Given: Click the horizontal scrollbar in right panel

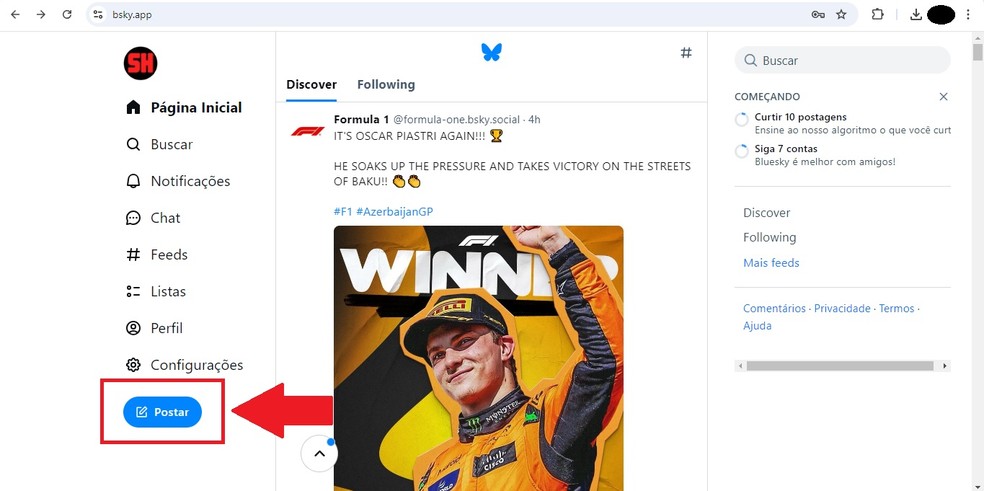Looking at the screenshot, I should [840, 366].
